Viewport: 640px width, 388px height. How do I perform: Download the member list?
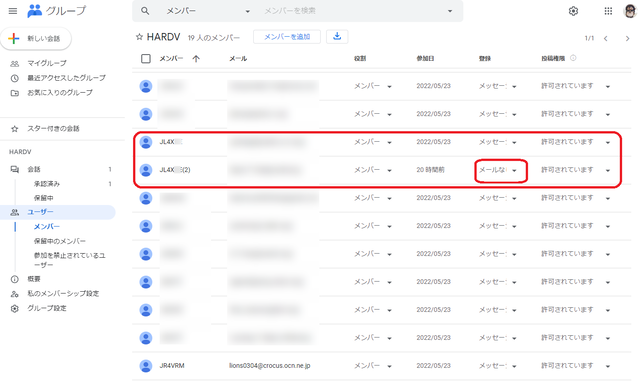tap(337, 37)
